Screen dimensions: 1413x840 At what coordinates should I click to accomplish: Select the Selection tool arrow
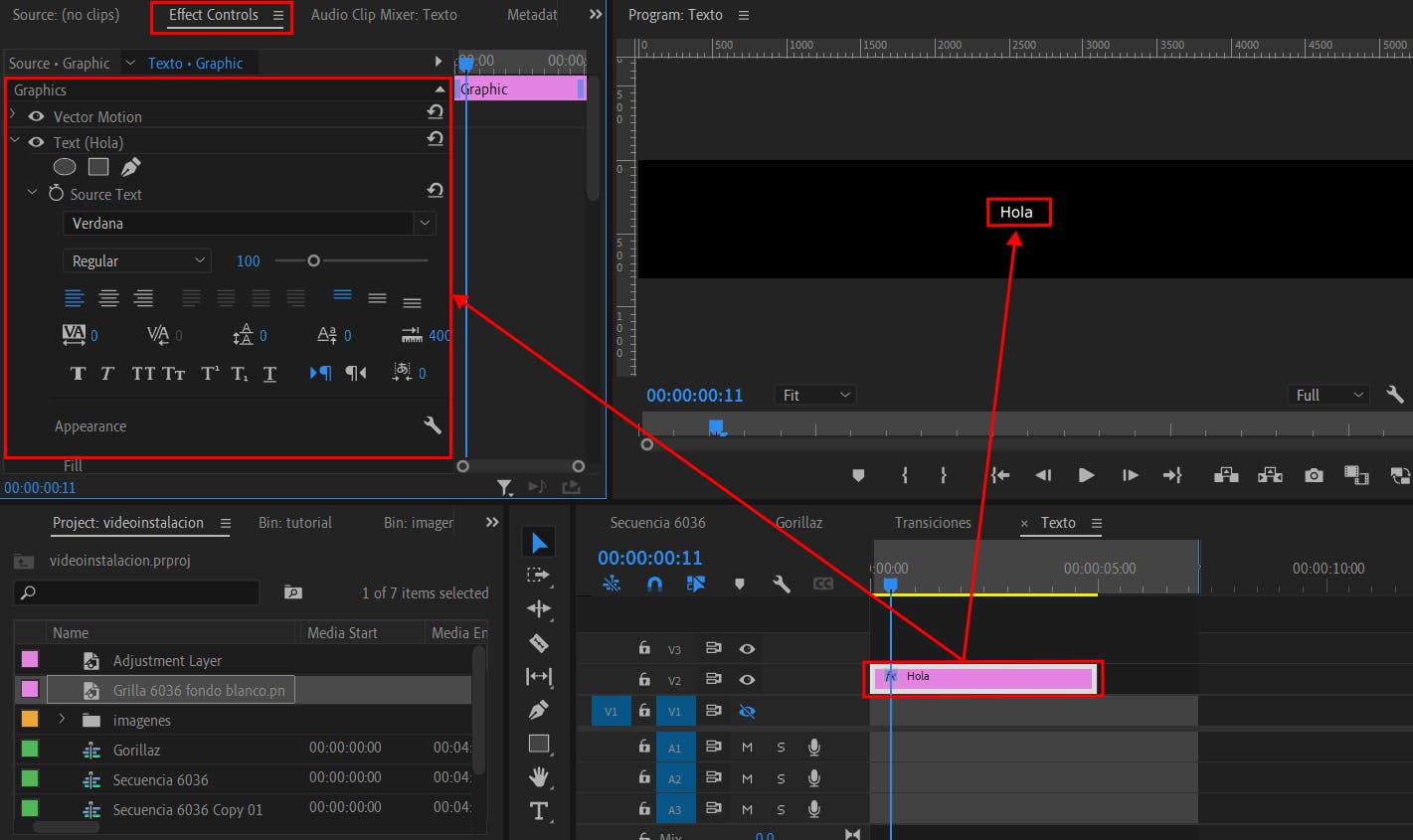coord(539,543)
